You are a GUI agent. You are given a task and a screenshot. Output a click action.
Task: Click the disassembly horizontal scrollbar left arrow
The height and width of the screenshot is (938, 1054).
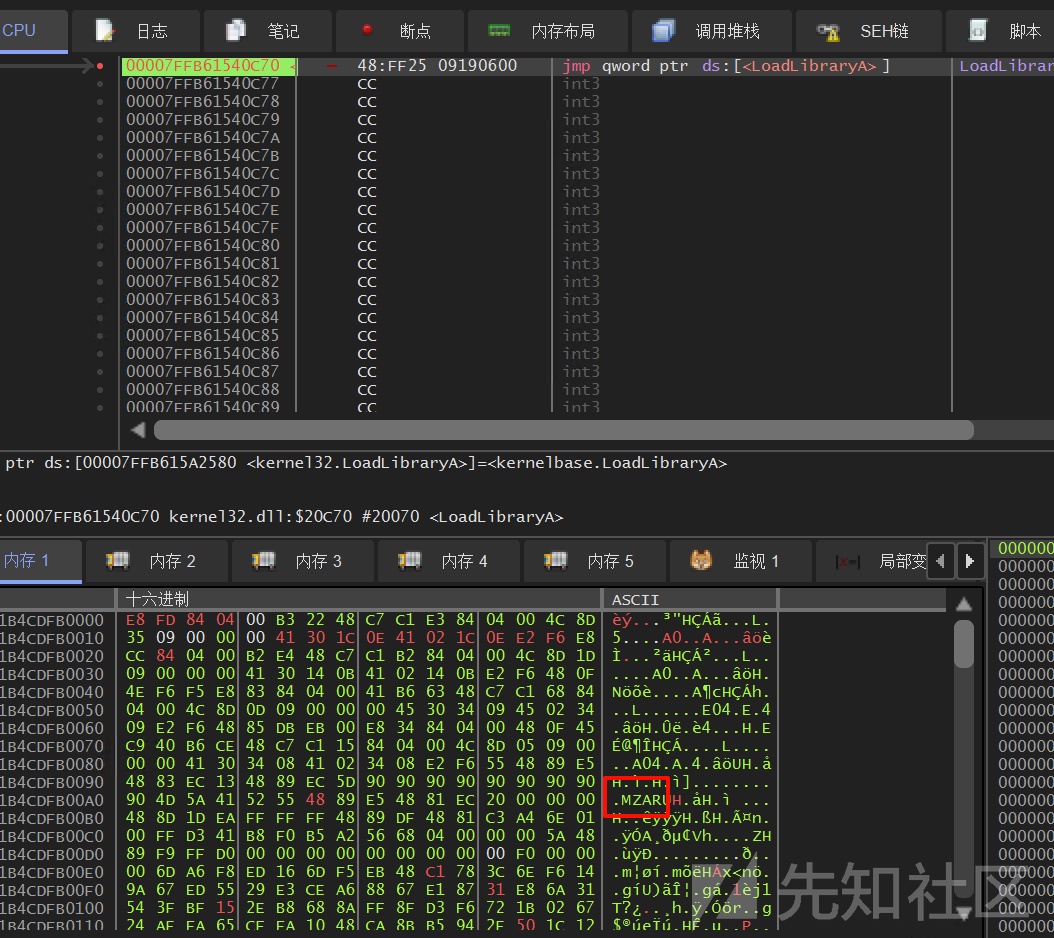coord(138,430)
